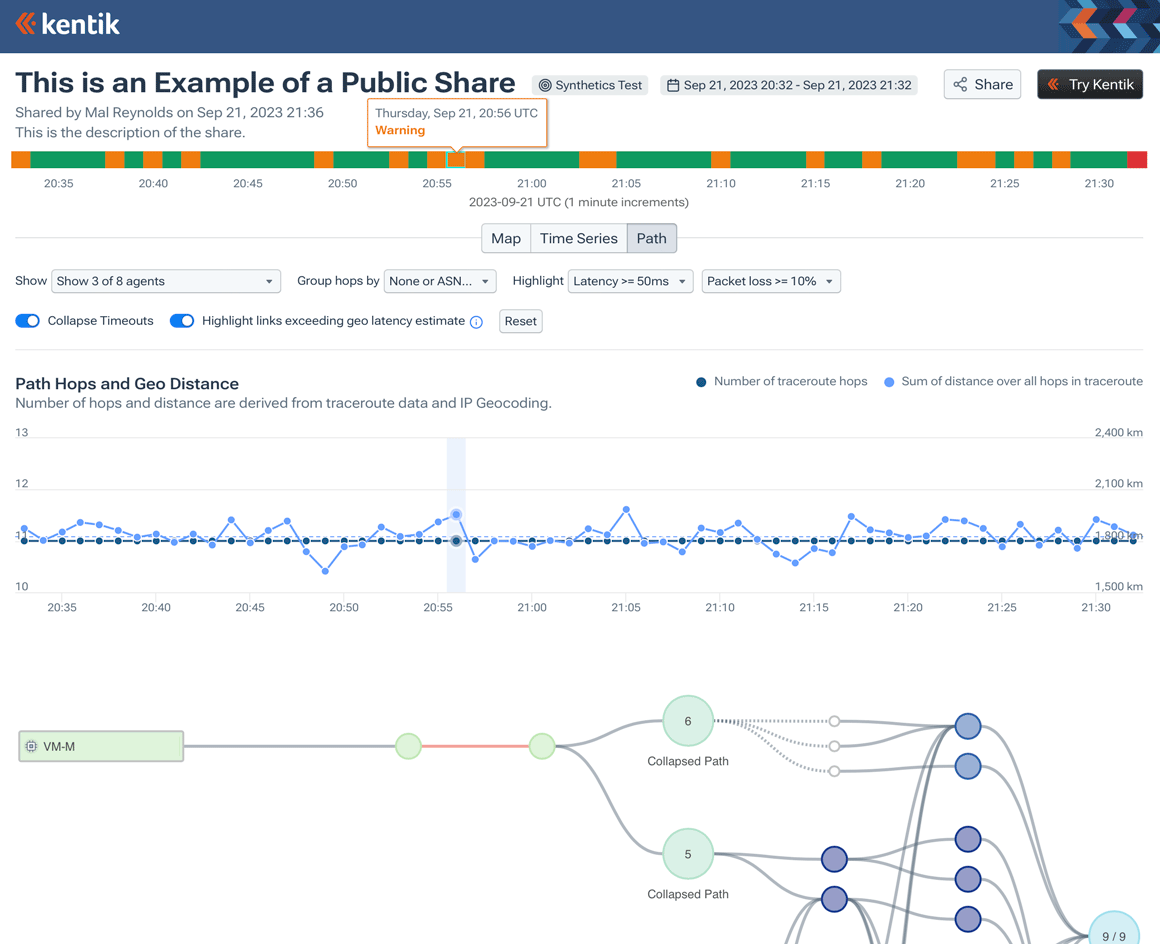
Task: Select the '5' Collapsed Path node
Action: click(x=687, y=853)
